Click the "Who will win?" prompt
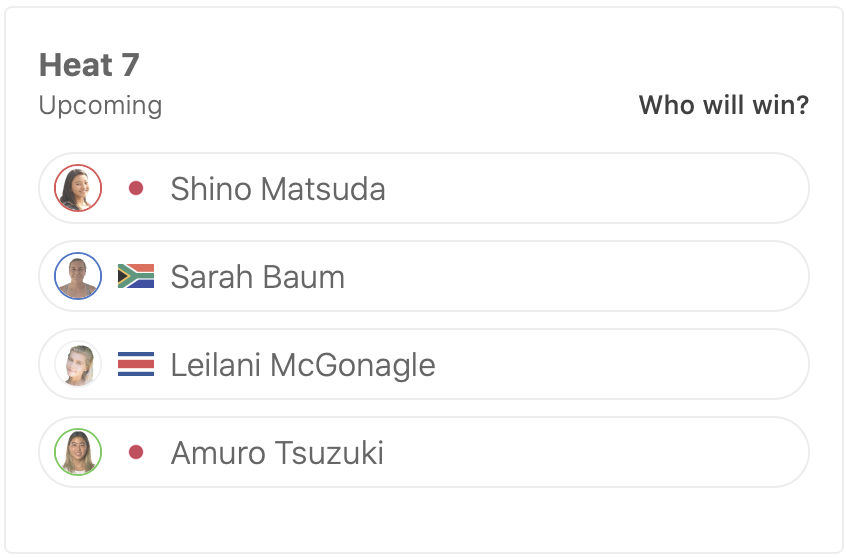This screenshot has height=558, width=846. [x=723, y=105]
